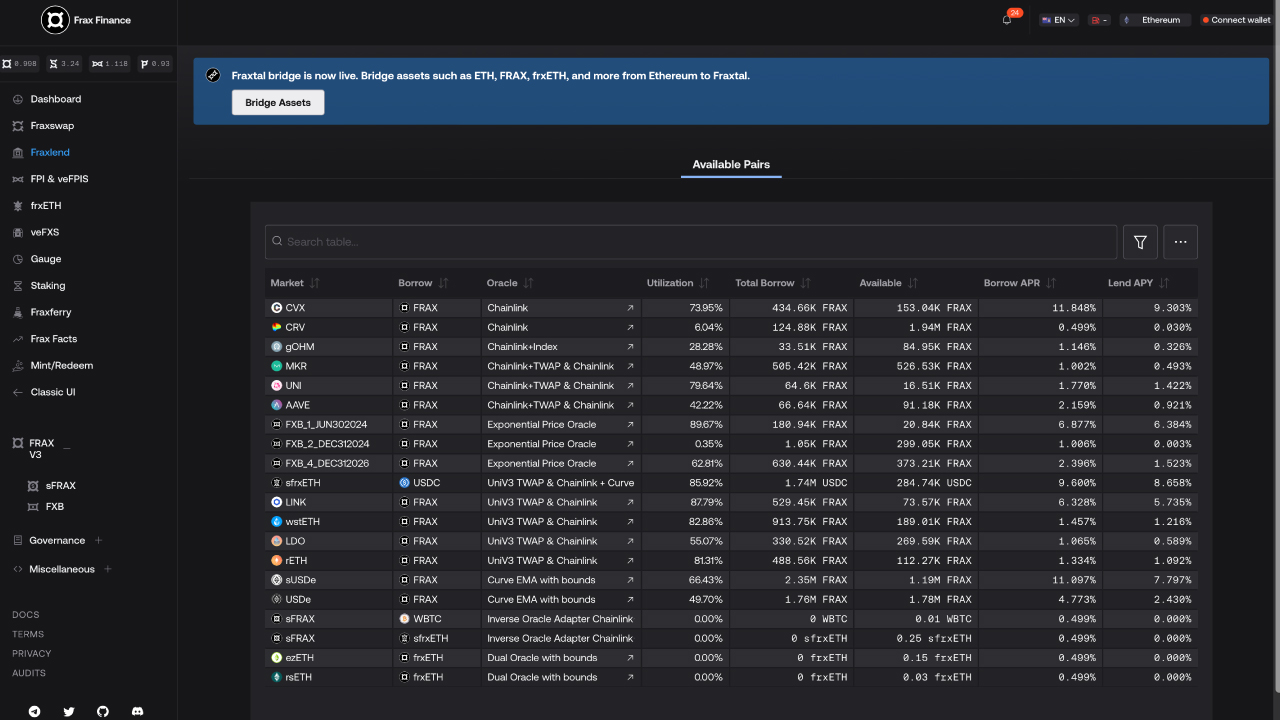Open the sfrxETH USDC market
The width and height of the screenshot is (1280, 720).
coord(731,483)
